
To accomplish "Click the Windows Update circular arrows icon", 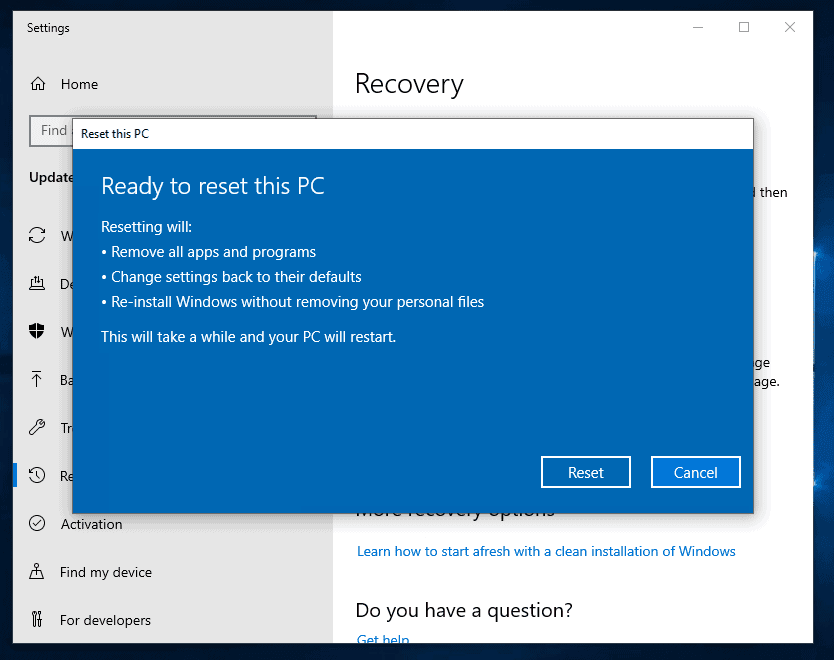I will (x=37, y=235).
